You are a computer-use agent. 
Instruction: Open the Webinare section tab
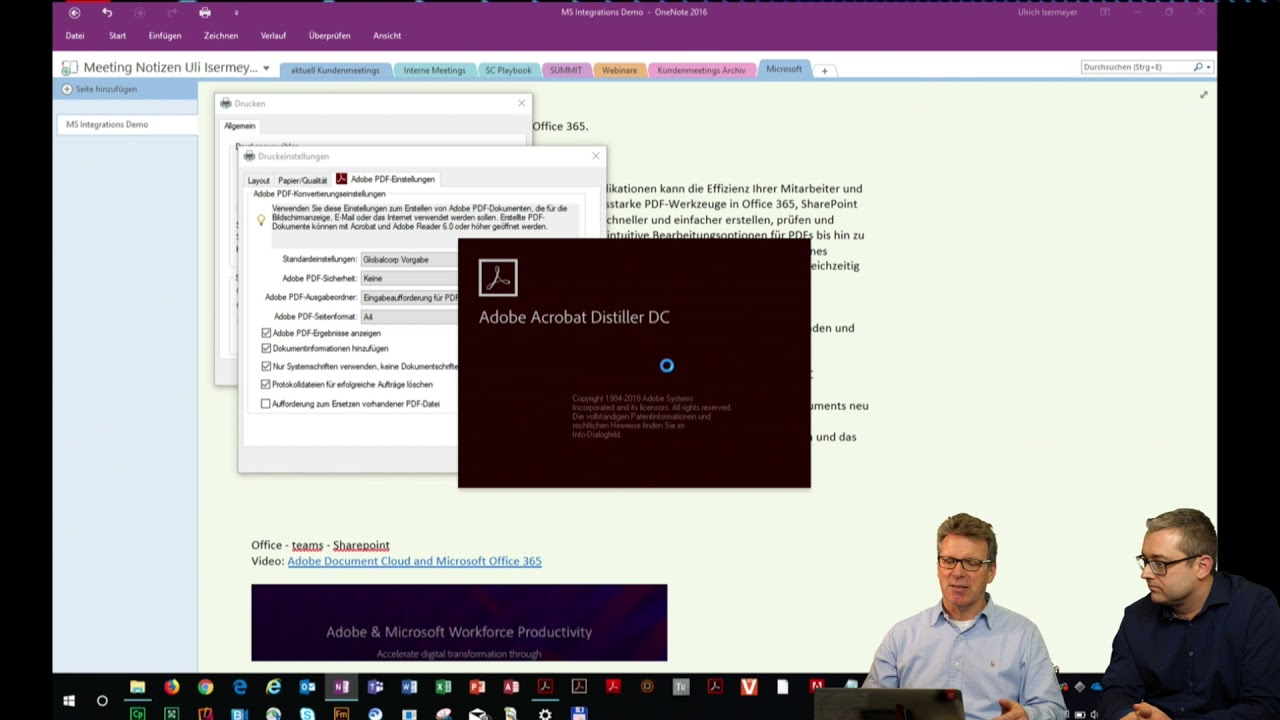(619, 70)
